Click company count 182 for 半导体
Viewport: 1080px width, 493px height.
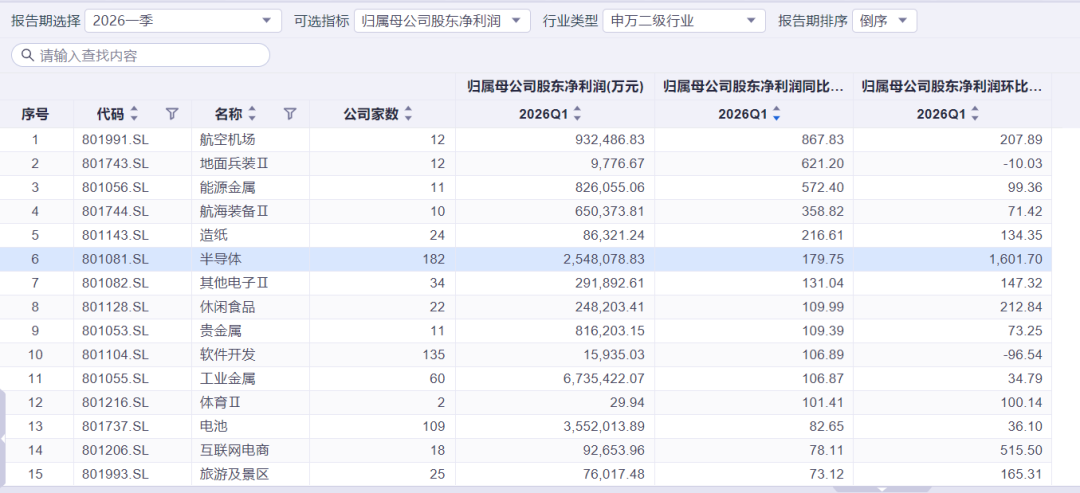(x=435, y=260)
